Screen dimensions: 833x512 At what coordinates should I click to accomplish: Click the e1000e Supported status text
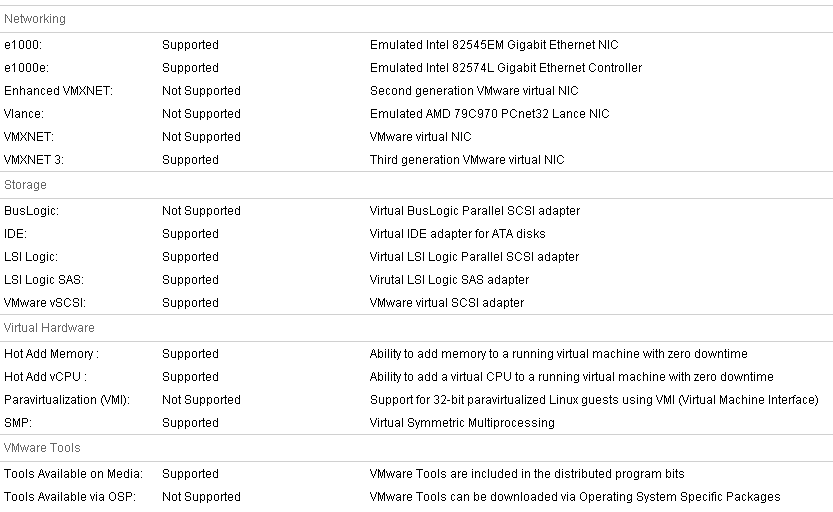click(190, 68)
